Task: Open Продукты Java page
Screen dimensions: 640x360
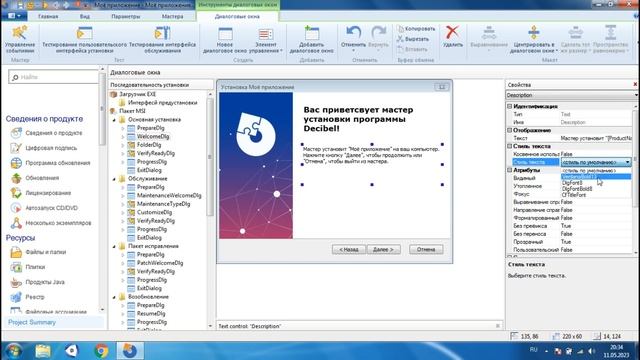Action: [38, 282]
